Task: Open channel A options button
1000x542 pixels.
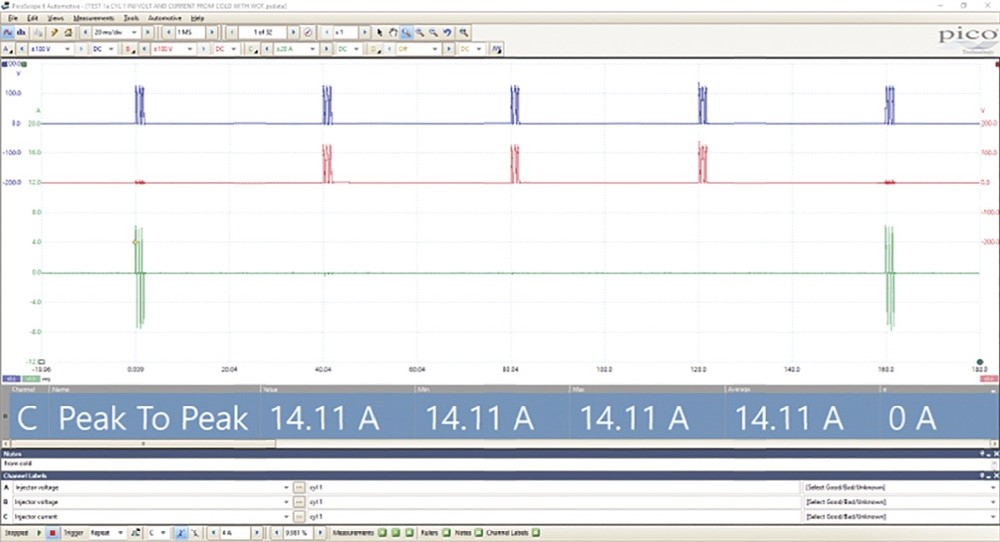Action: [x=8, y=48]
